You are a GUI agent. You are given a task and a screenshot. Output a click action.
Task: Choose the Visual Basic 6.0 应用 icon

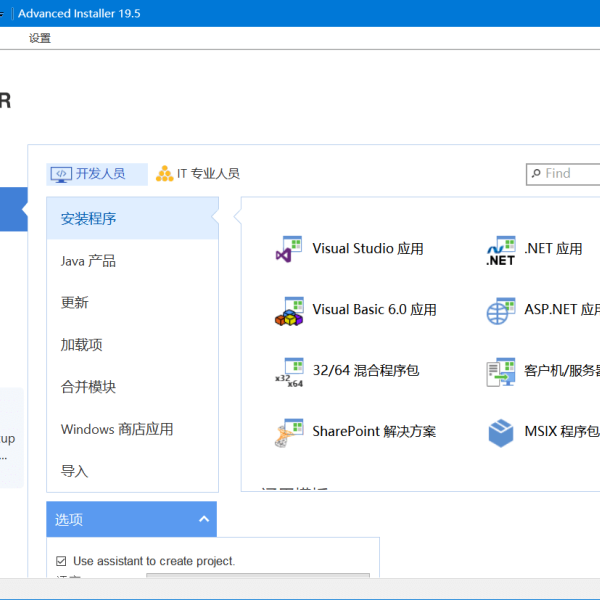289,311
